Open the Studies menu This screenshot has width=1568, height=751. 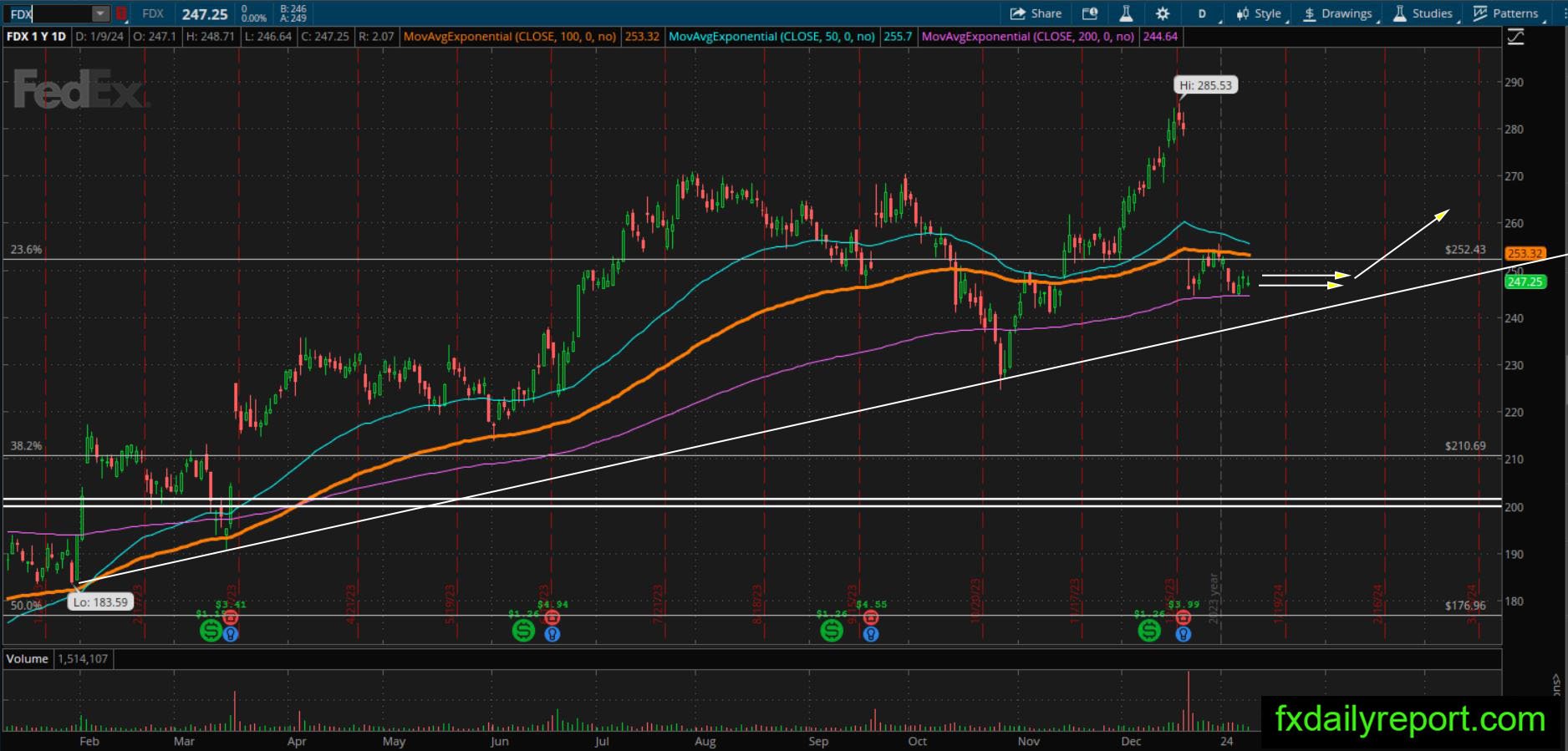point(1423,13)
